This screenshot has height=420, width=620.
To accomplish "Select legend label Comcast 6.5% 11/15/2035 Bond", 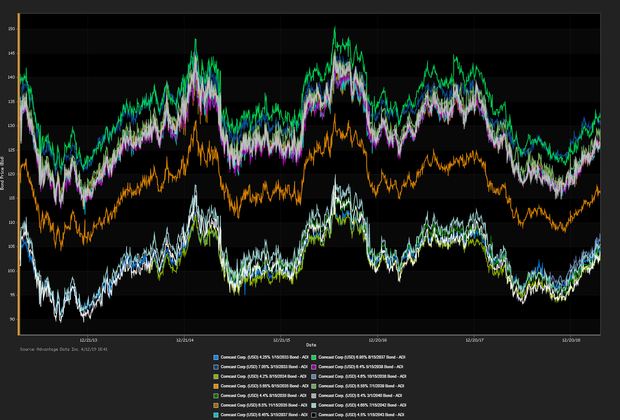I will 264,405.
